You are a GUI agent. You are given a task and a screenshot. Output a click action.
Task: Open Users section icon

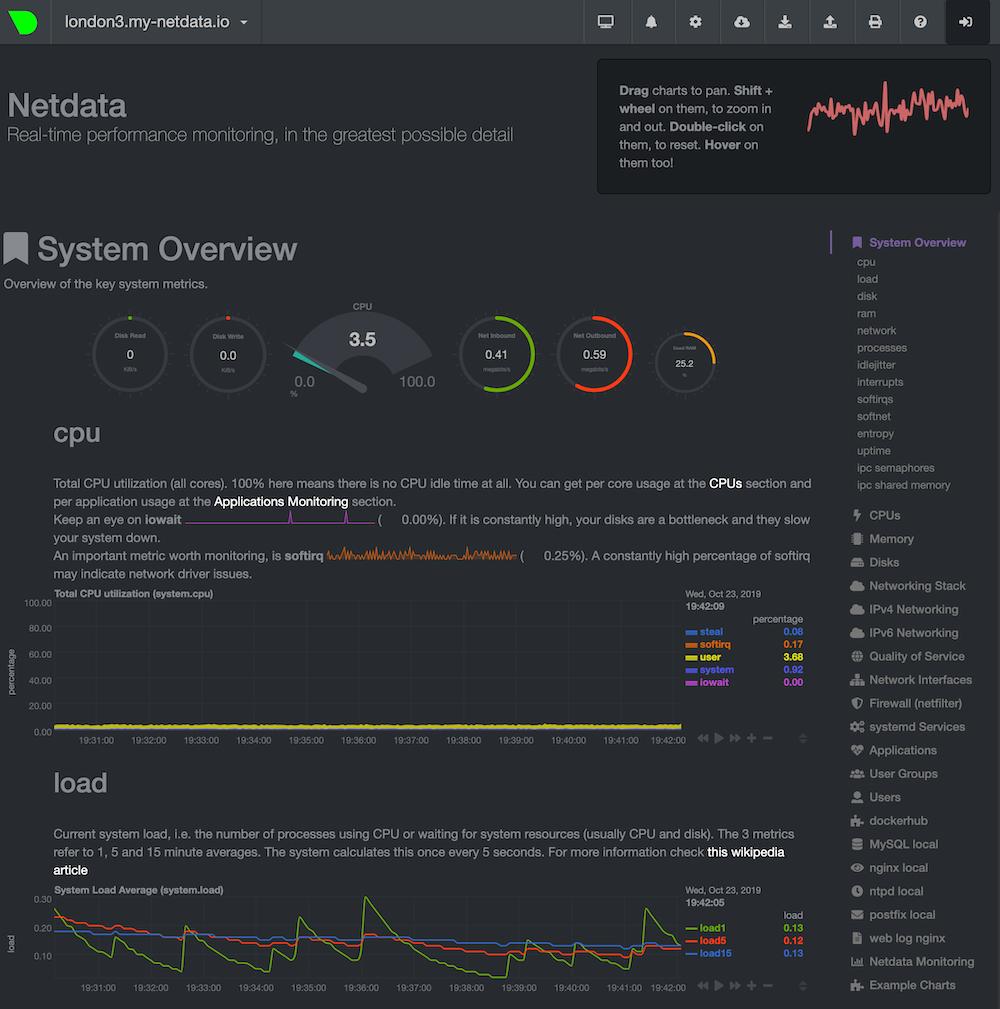tap(856, 797)
